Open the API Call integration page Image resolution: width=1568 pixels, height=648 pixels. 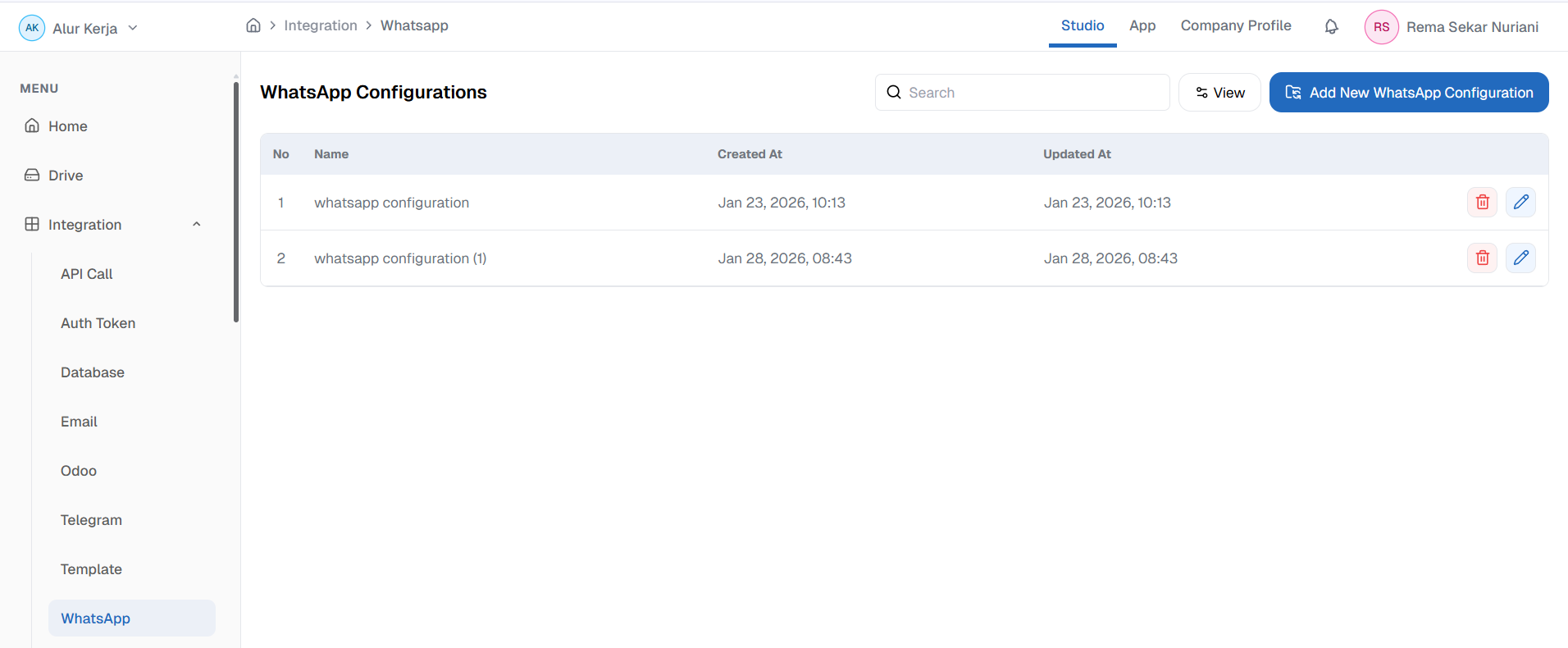(x=87, y=274)
